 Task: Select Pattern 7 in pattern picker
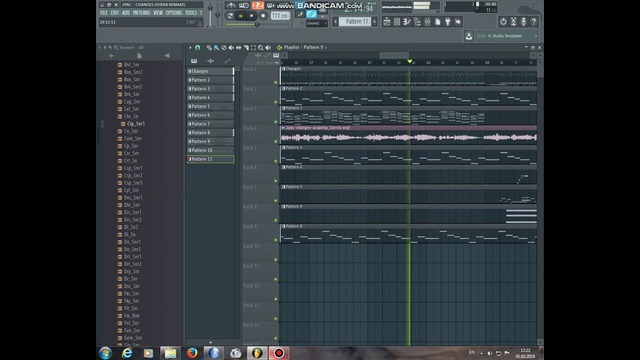[x=211, y=124]
